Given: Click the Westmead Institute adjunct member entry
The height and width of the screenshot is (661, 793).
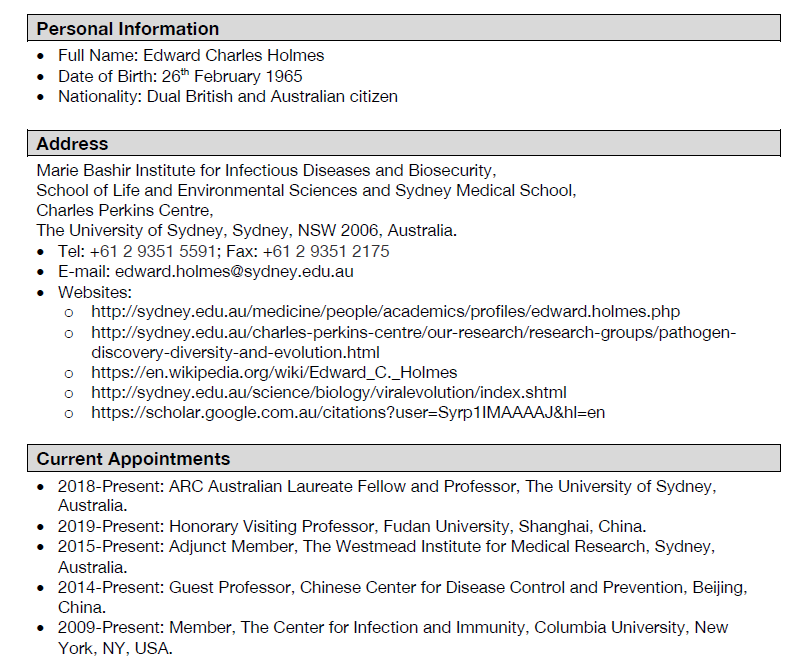Looking at the screenshot, I should click(385, 547).
